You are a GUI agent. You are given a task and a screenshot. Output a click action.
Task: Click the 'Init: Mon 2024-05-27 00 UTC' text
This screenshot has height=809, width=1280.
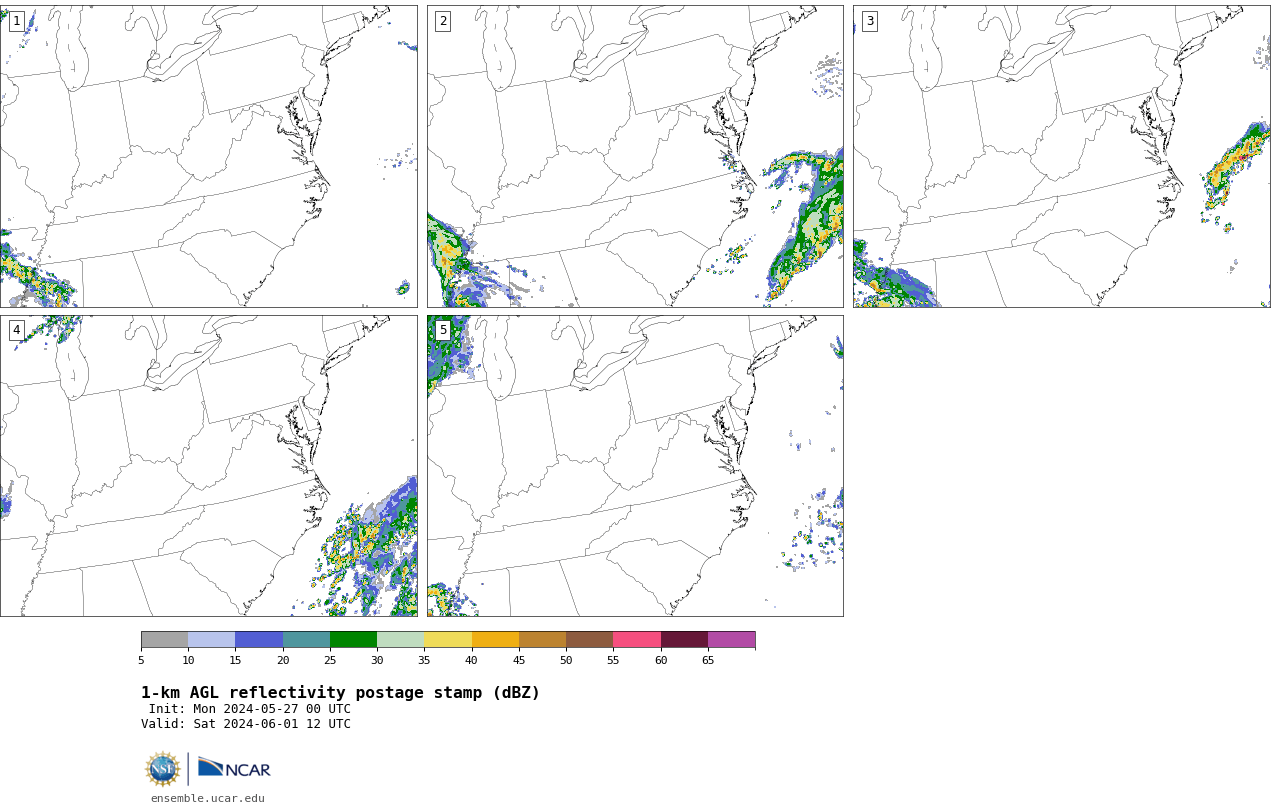[250, 709]
